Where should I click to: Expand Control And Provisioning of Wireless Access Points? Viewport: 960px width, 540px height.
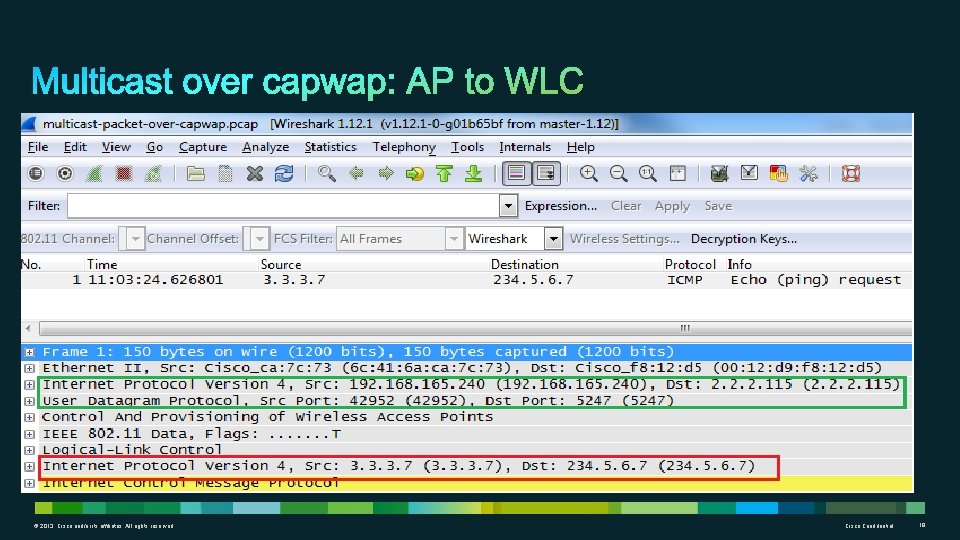pyautogui.click(x=29, y=418)
